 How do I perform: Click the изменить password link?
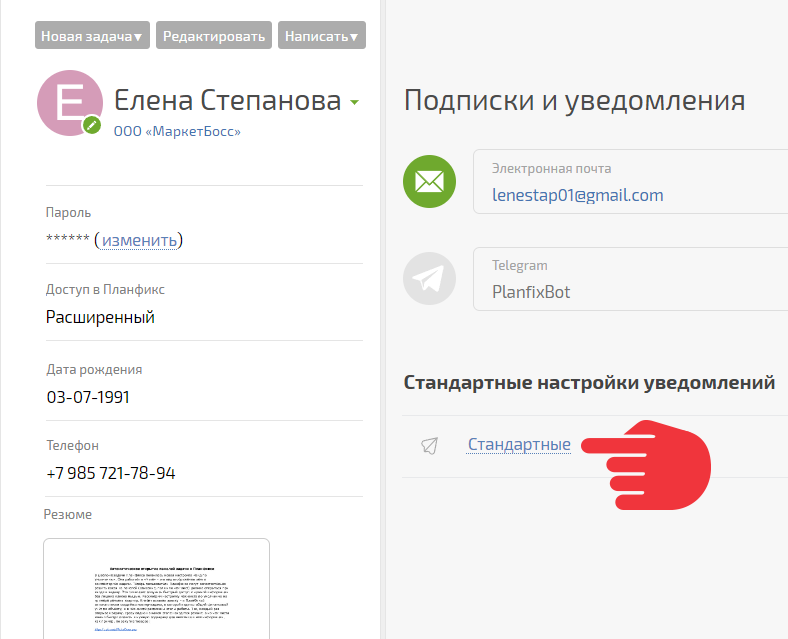pyautogui.click(x=139, y=241)
